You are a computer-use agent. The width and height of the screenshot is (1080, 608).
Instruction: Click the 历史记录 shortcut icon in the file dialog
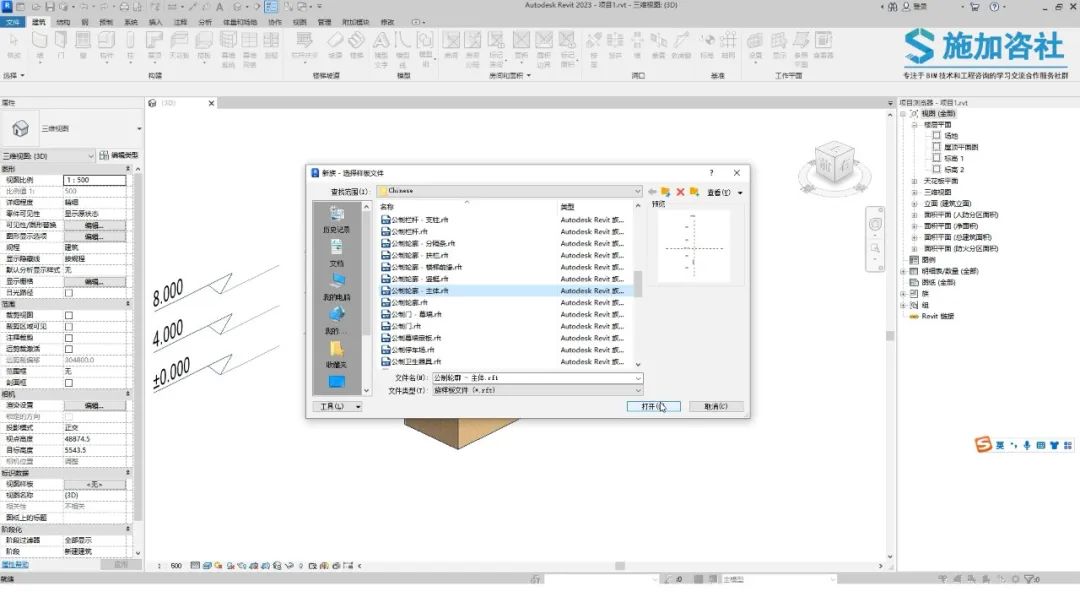337,213
